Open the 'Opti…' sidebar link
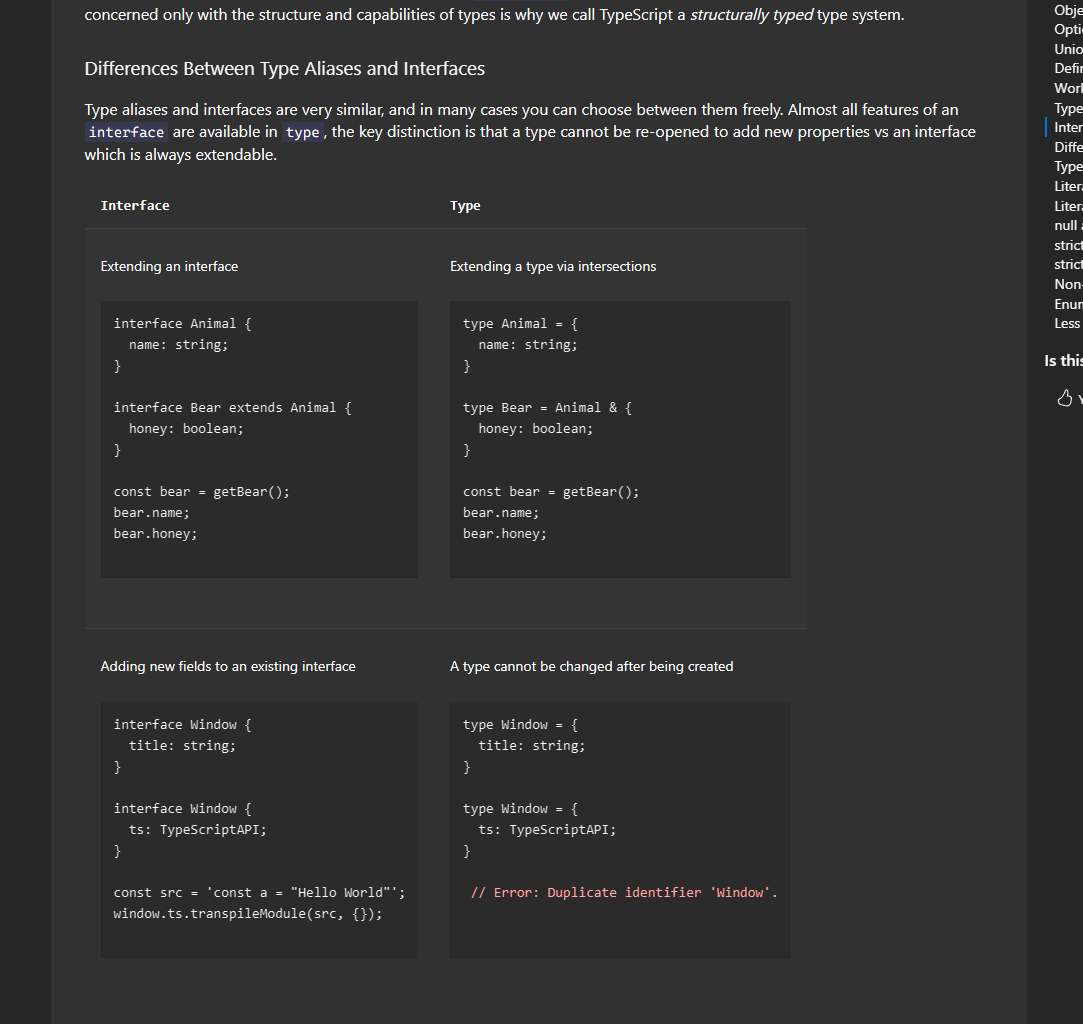 coord(1068,29)
